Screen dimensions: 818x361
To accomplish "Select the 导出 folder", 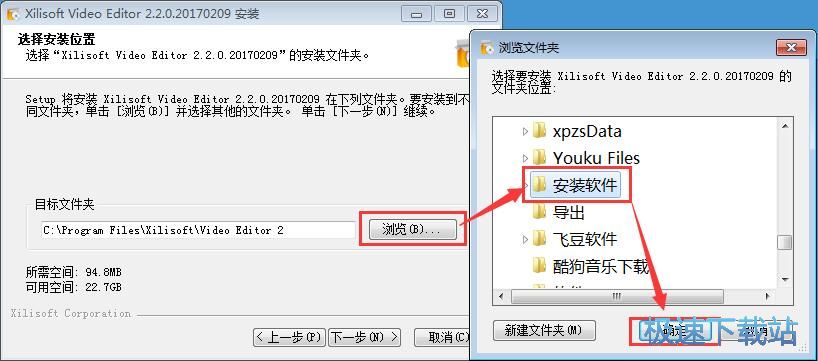I will 569,212.
